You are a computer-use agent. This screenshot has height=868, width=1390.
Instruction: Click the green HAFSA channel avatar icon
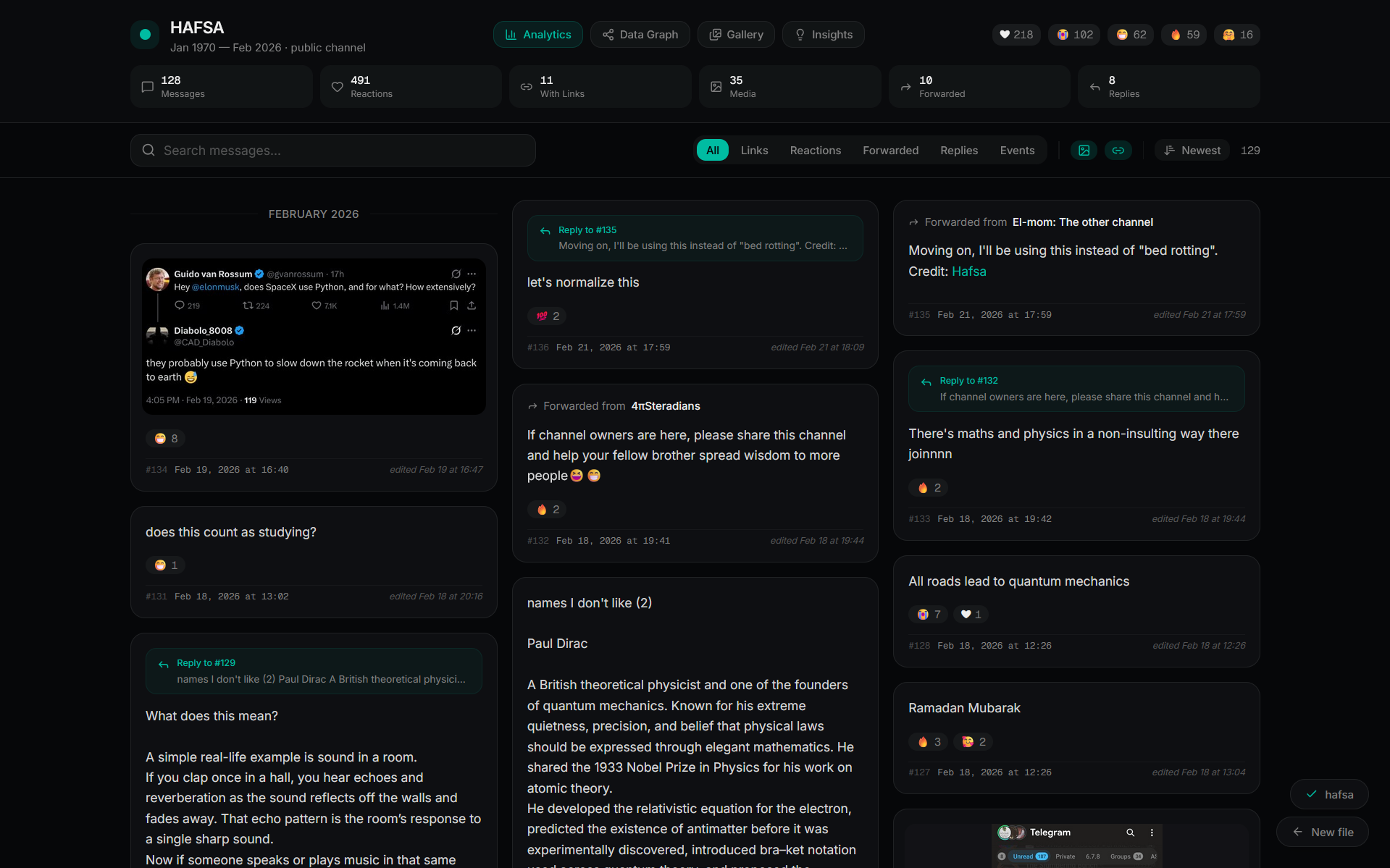145,35
